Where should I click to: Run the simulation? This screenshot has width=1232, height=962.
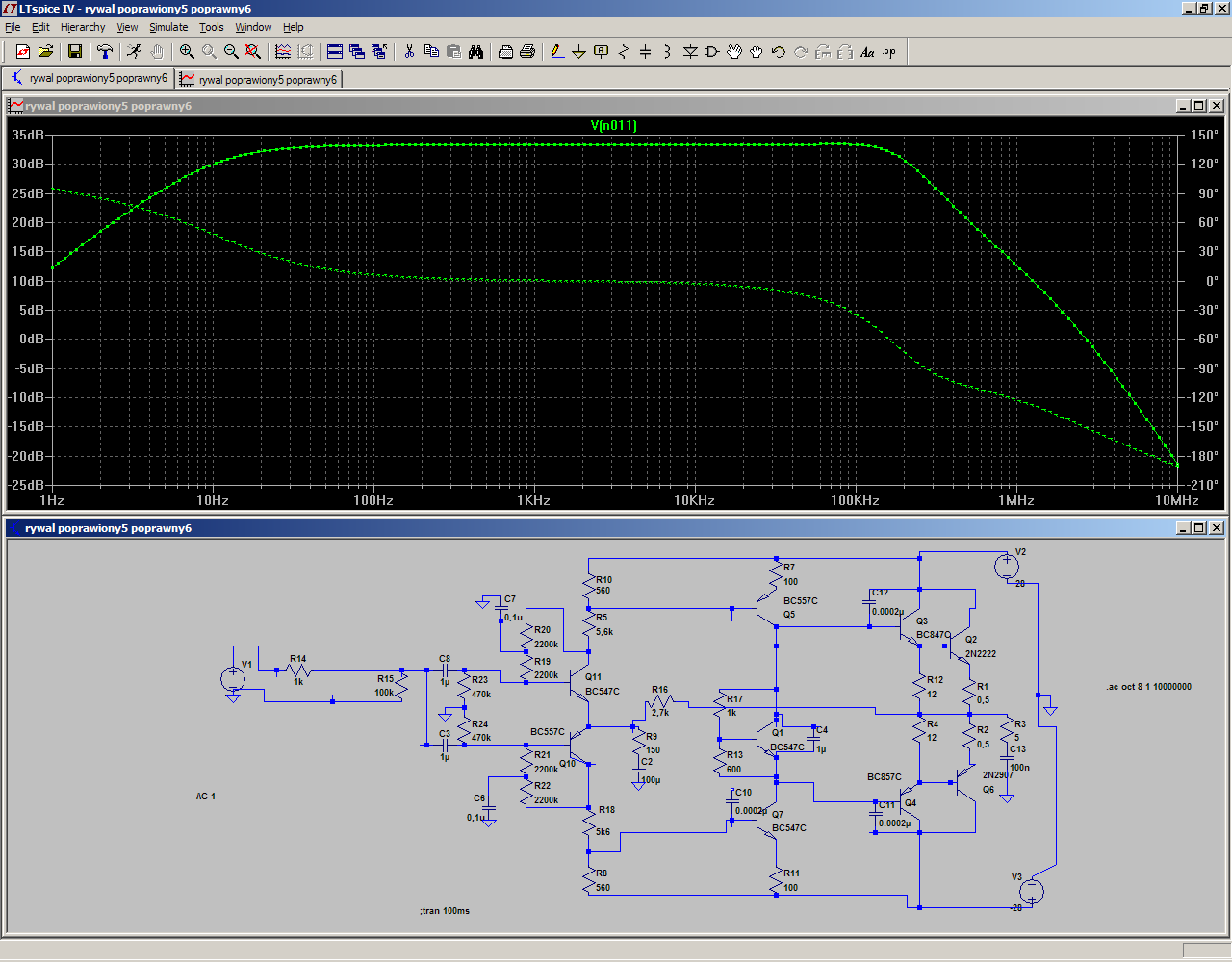(x=134, y=52)
